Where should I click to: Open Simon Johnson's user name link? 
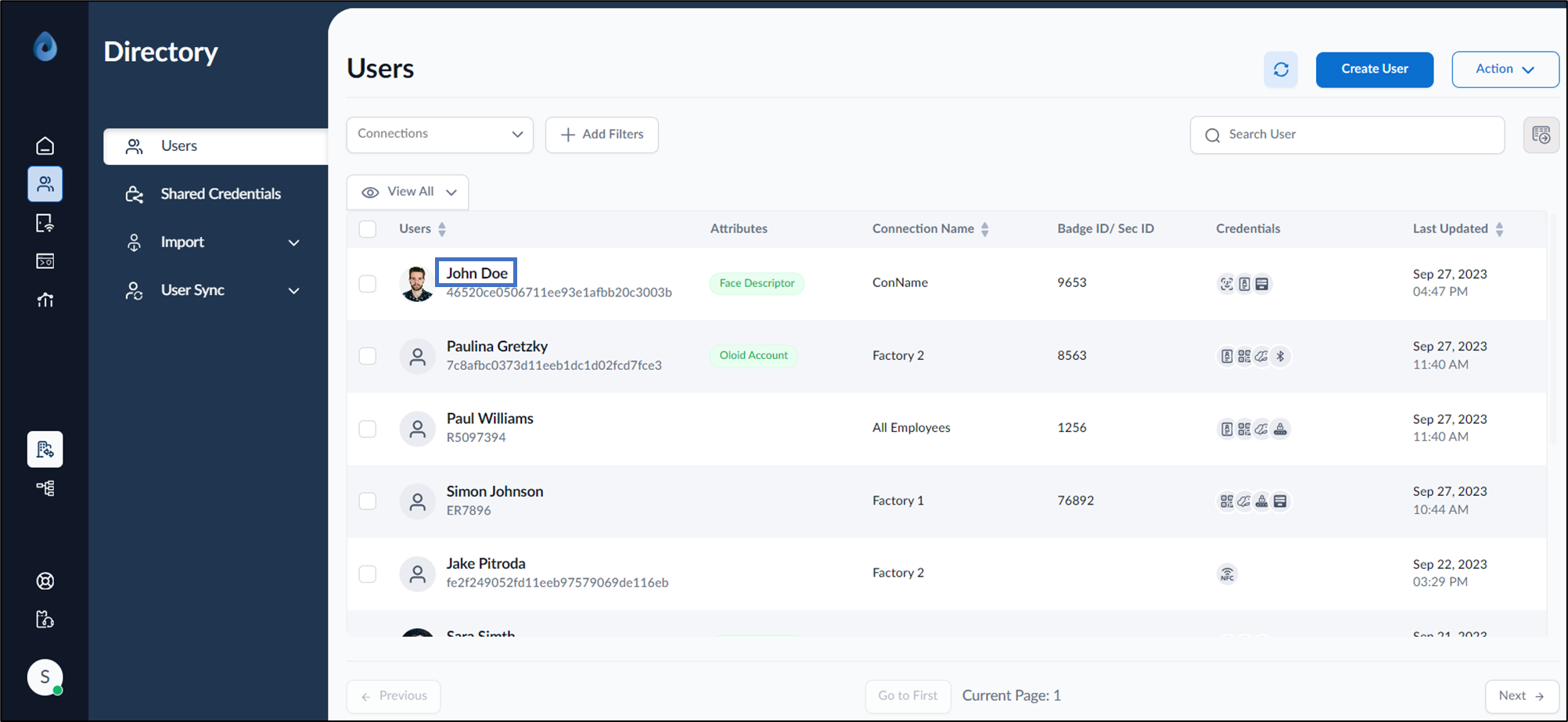pos(494,491)
